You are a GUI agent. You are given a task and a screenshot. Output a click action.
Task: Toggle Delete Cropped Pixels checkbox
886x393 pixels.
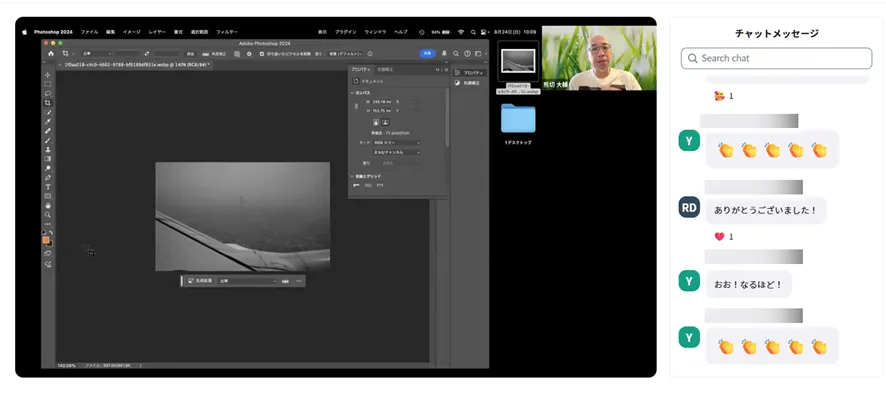(x=262, y=54)
